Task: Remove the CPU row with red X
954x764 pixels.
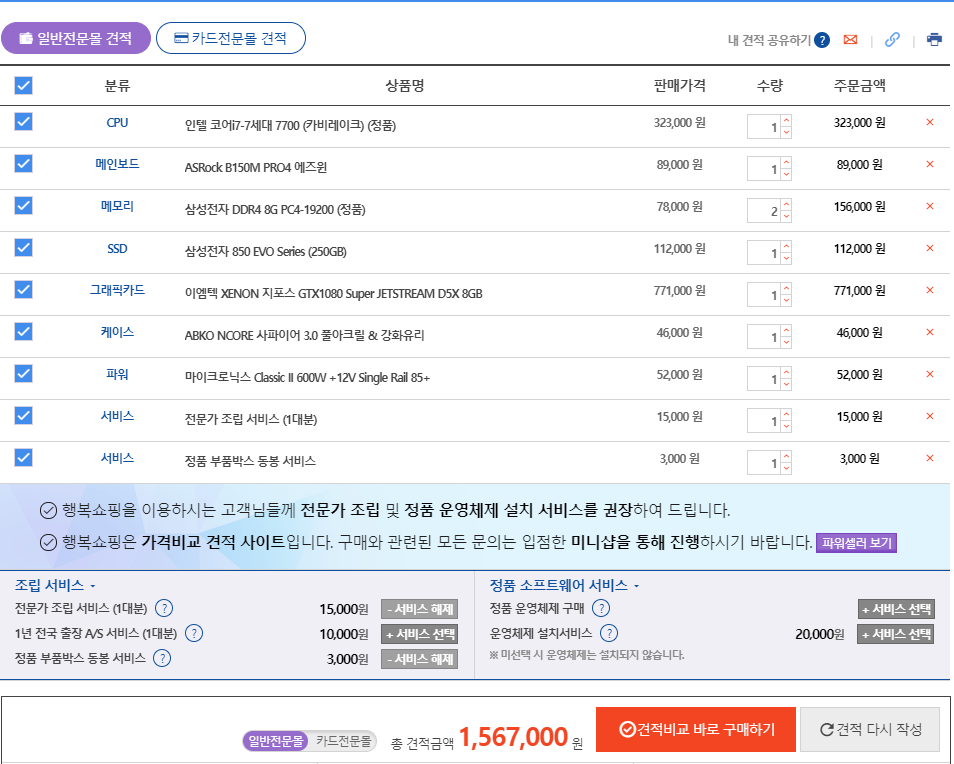Action: pyautogui.click(x=930, y=122)
